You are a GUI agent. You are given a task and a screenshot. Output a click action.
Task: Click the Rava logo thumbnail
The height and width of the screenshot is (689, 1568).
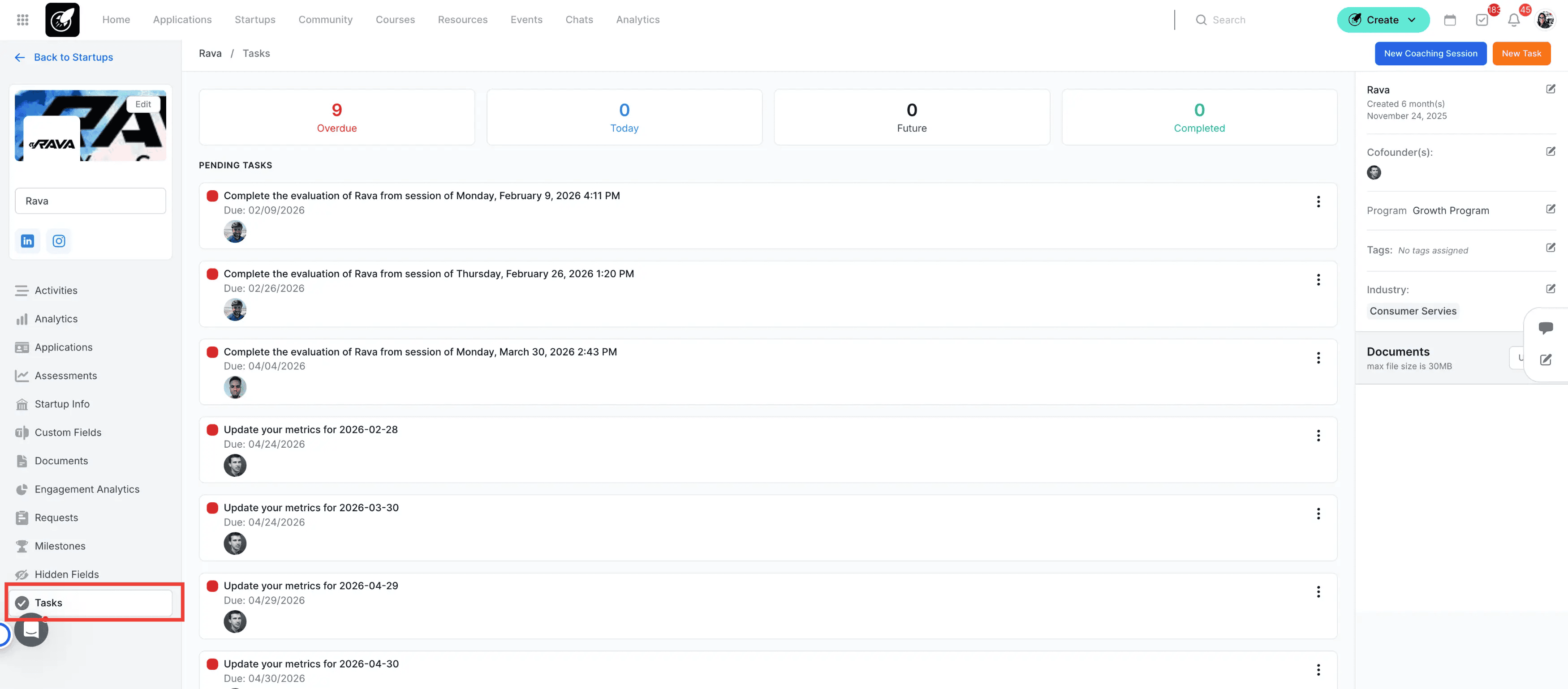[52, 139]
